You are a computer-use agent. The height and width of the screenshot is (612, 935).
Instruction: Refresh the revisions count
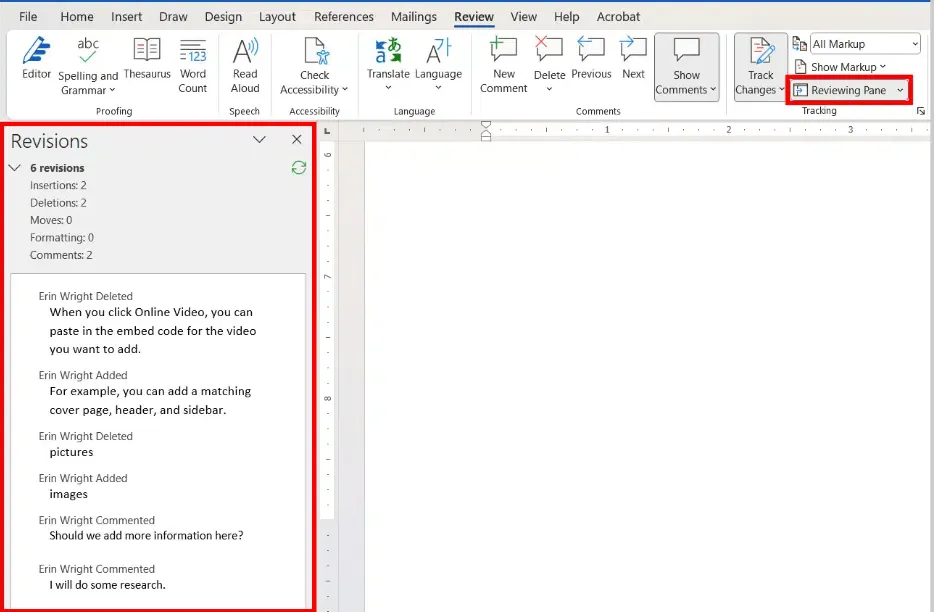pos(299,168)
